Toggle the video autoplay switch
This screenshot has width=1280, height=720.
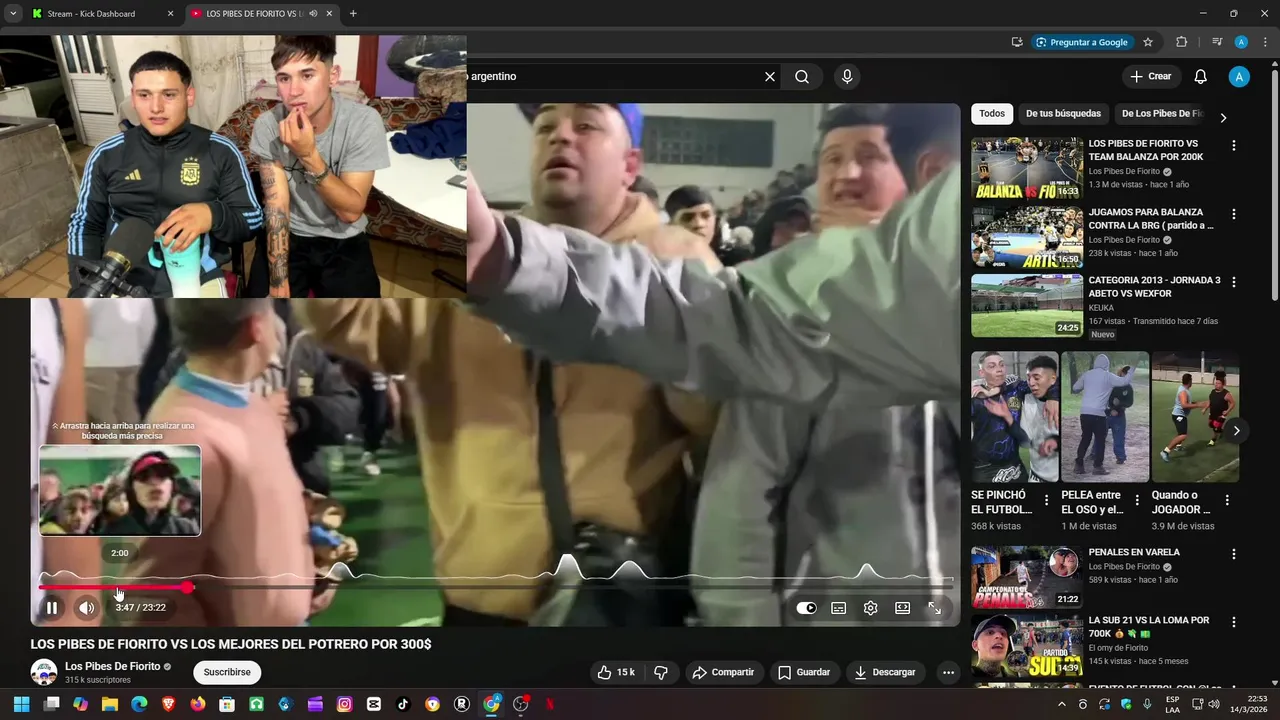pyautogui.click(x=806, y=608)
